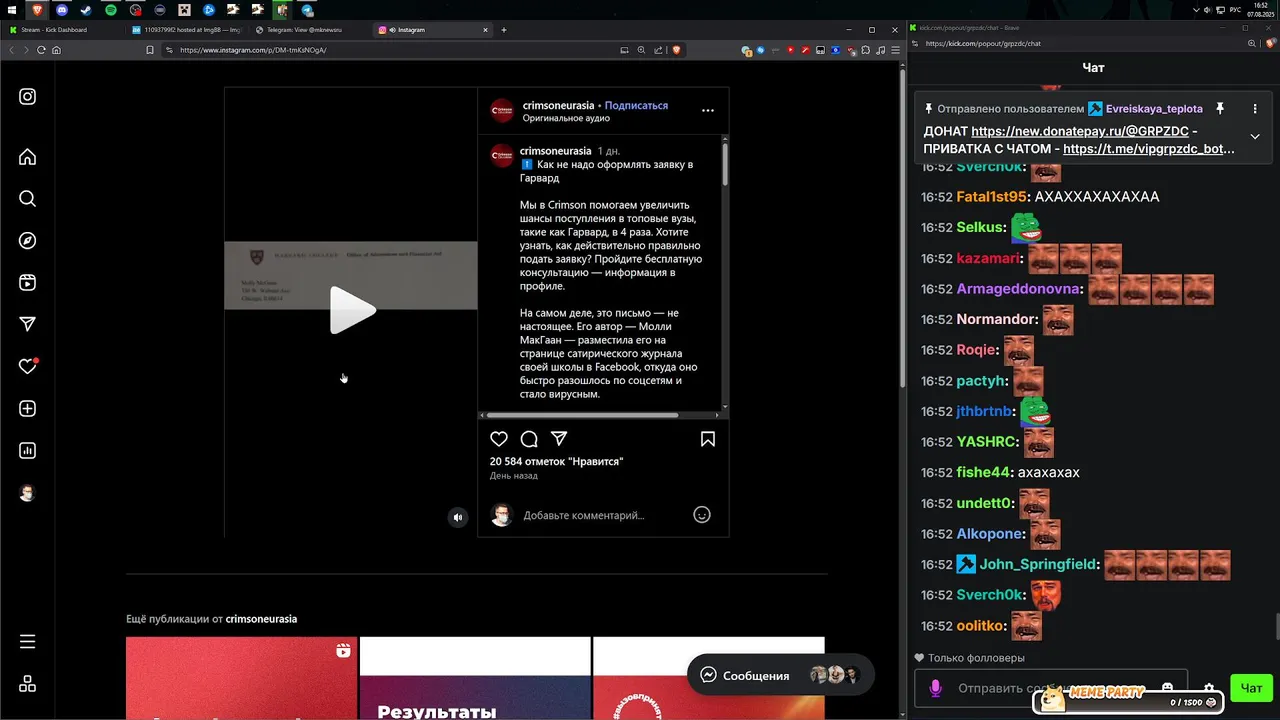Close the Instagram browser tab
The width and height of the screenshot is (1280, 720).
[484, 30]
